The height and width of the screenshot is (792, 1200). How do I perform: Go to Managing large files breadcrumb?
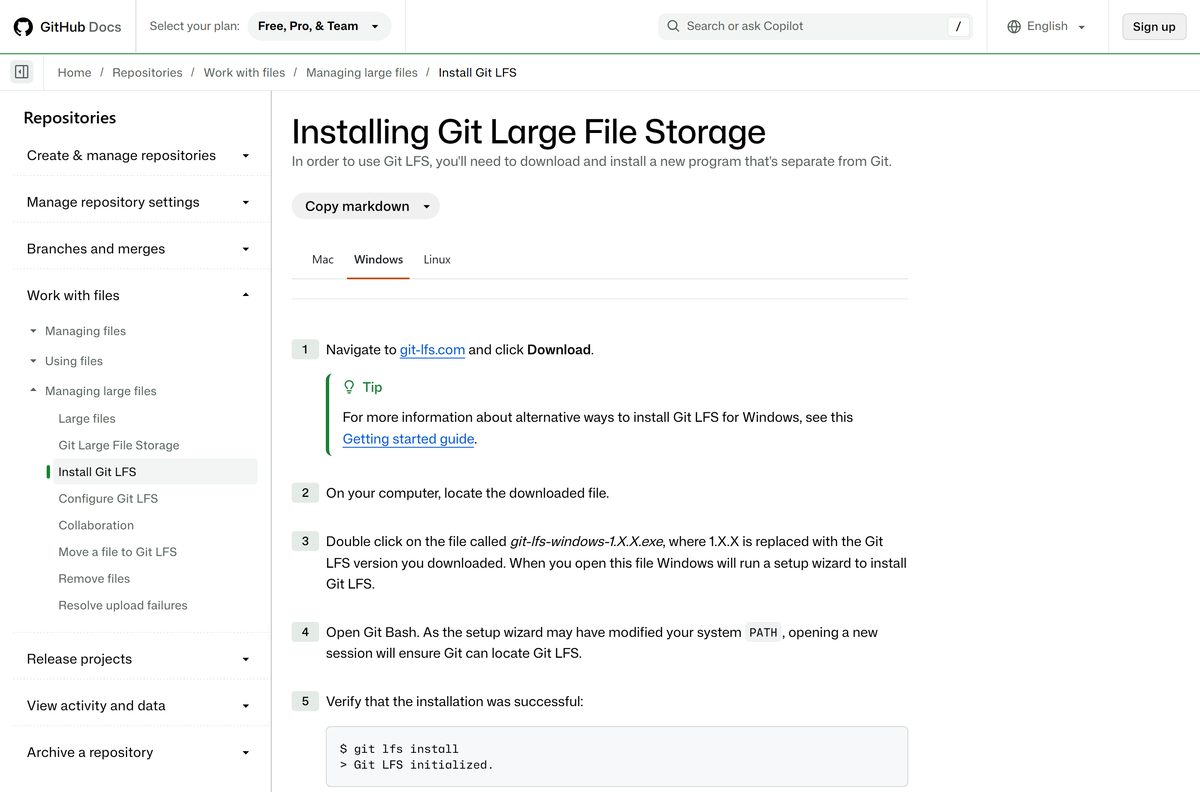pos(362,72)
